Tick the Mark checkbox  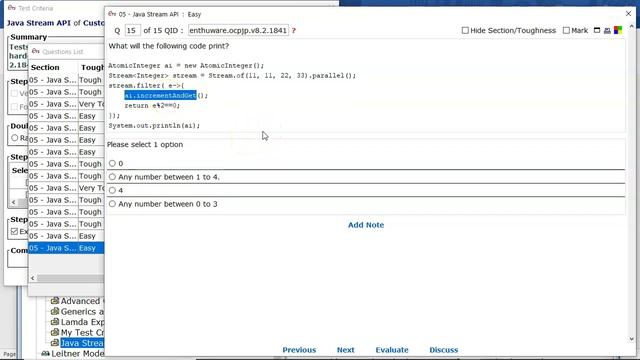(x=566, y=30)
